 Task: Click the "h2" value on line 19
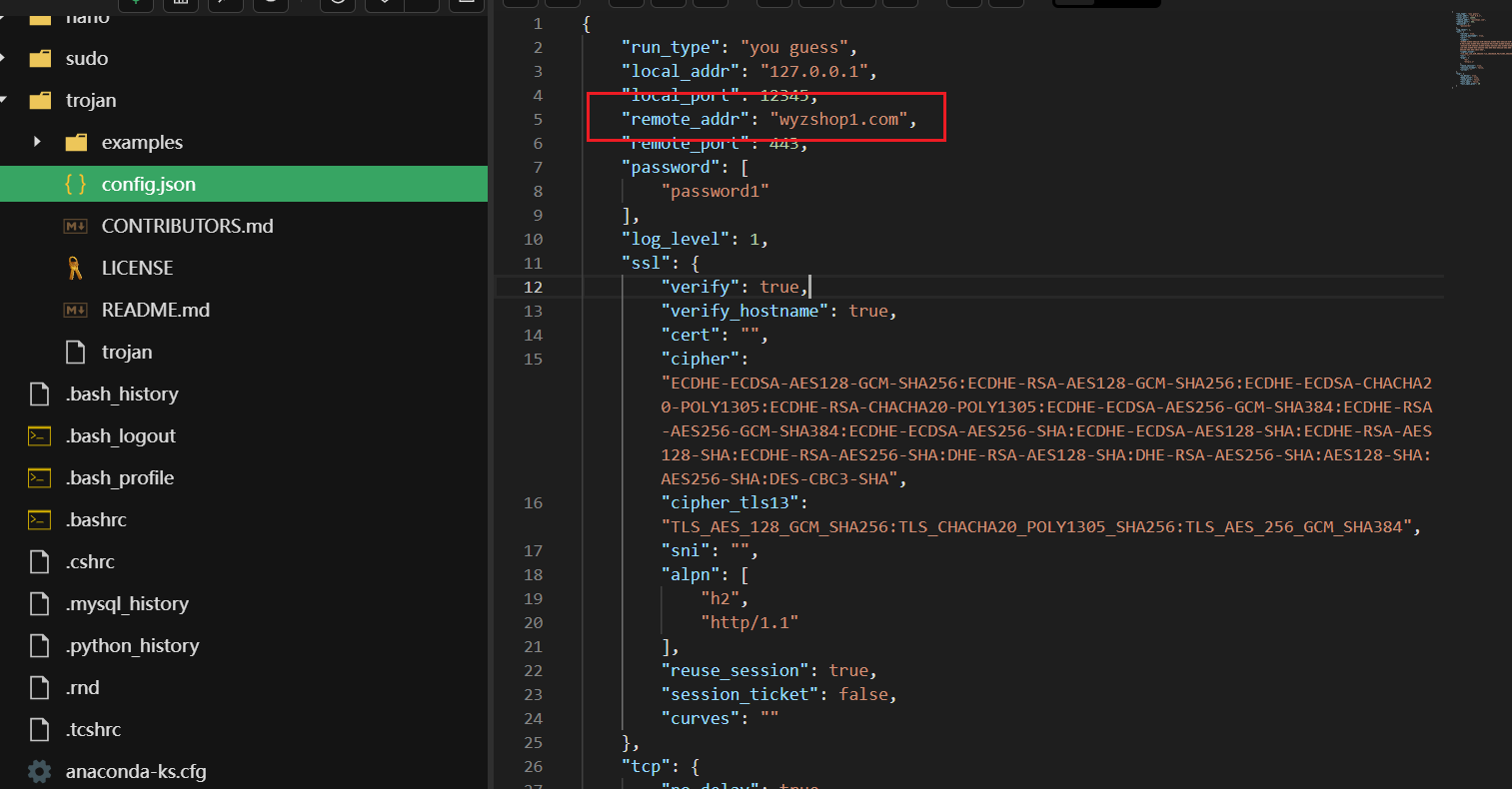(721, 598)
